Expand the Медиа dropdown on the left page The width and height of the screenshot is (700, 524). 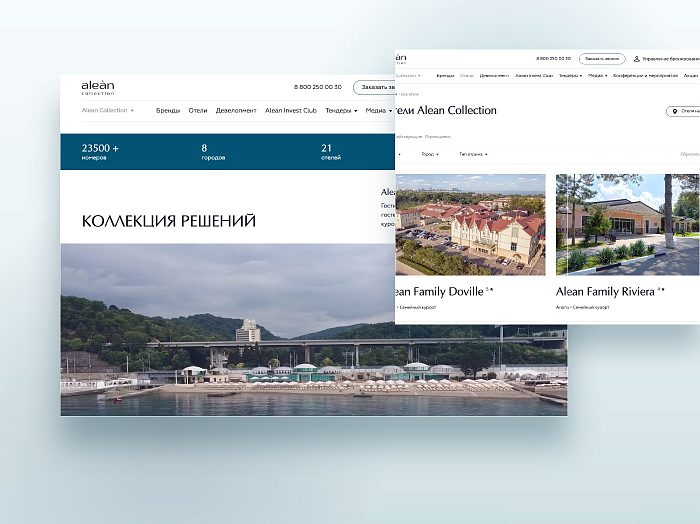tap(379, 110)
